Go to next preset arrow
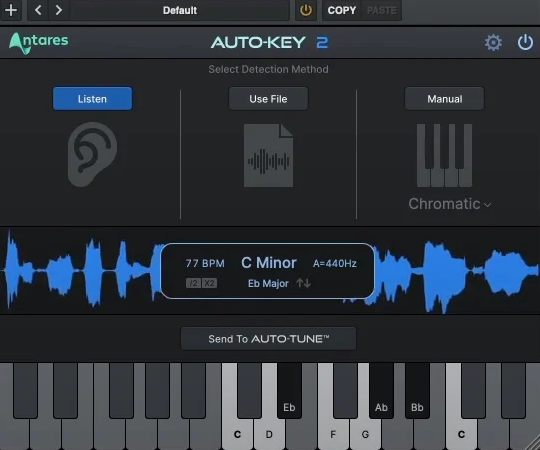This screenshot has width=540, height=450. (x=59, y=10)
